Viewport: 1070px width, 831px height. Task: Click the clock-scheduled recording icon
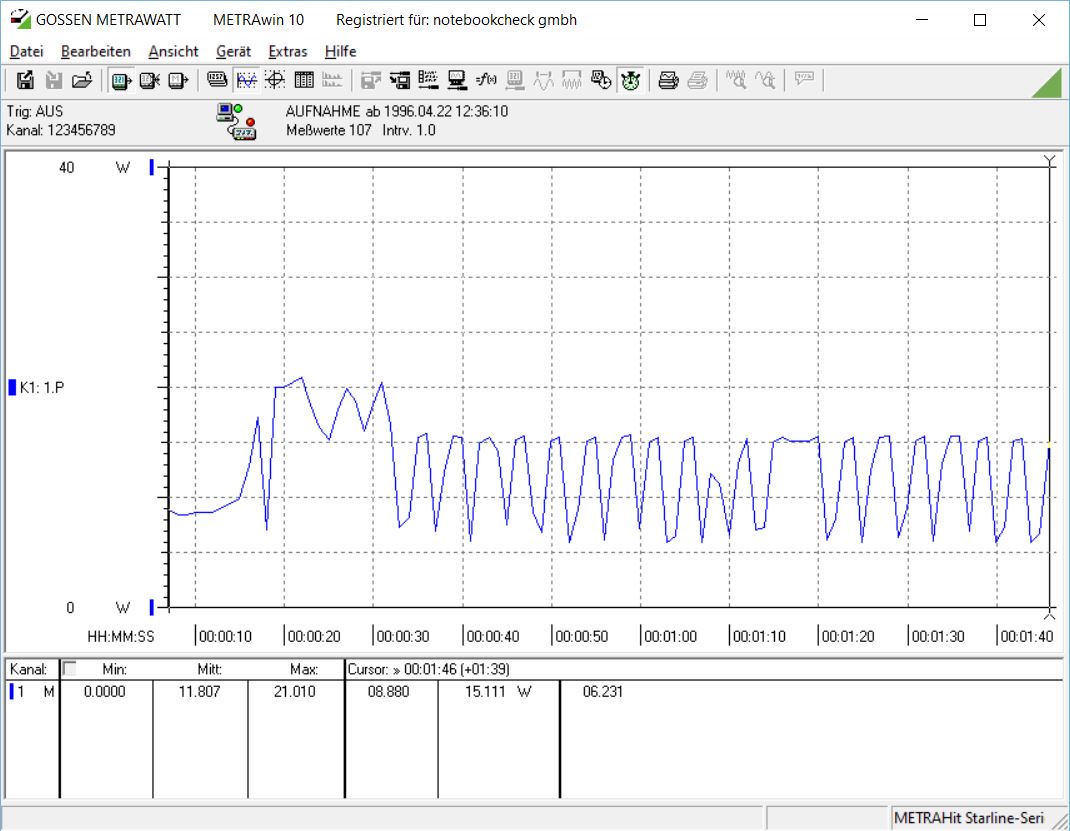(x=601, y=81)
